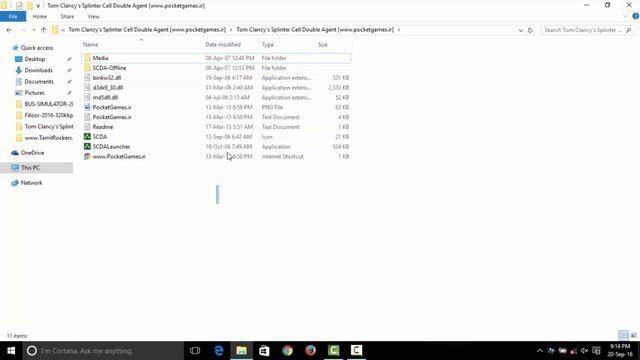Open the Share ribbon tab
Viewport: 640px width, 360px height.
[x=67, y=16]
